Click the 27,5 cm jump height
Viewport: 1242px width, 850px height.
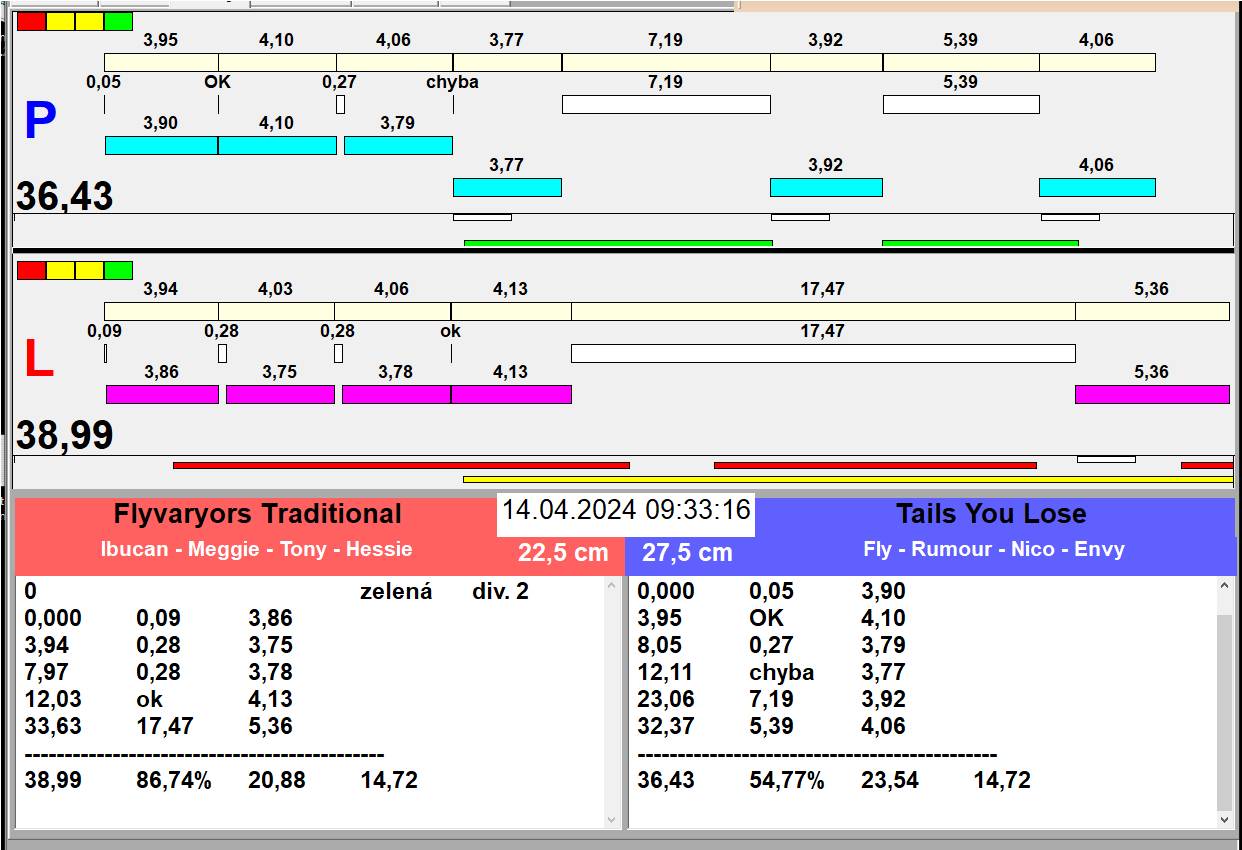coord(687,553)
